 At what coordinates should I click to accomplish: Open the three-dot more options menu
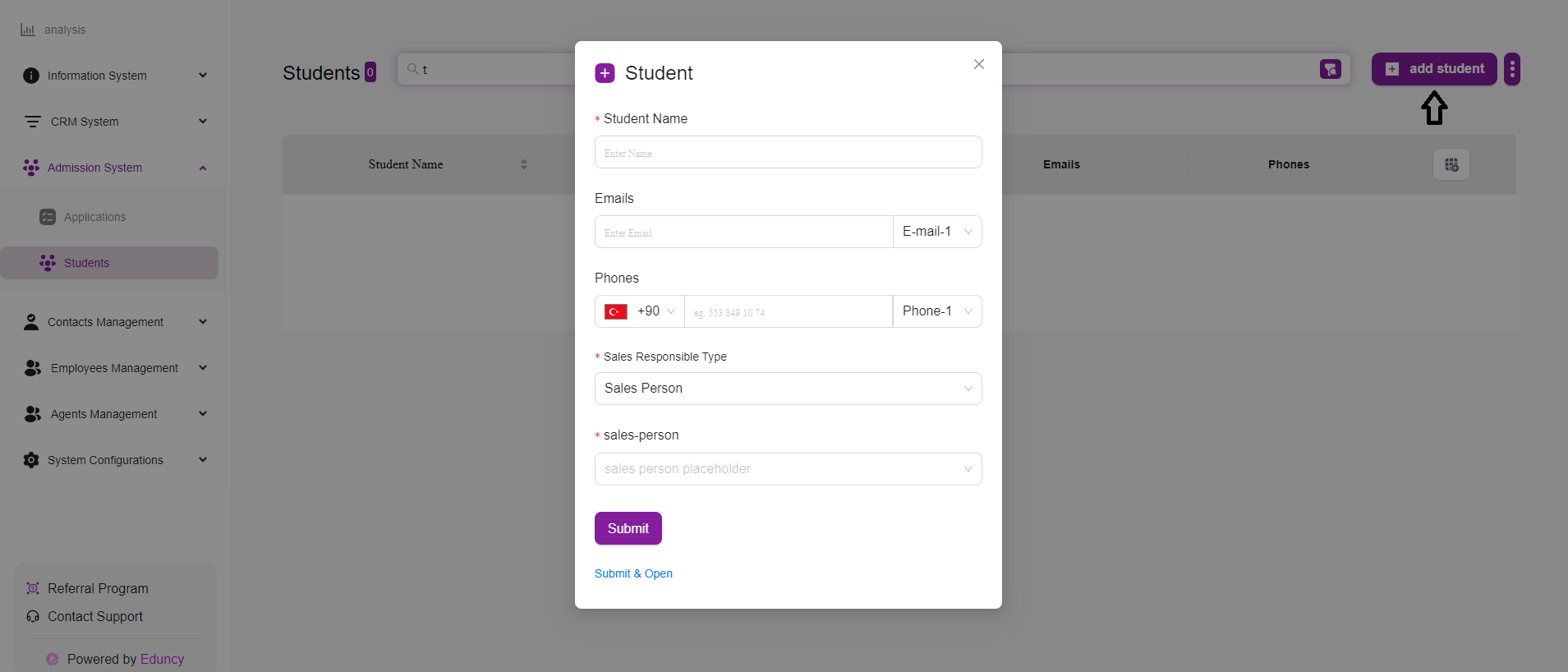1511,69
